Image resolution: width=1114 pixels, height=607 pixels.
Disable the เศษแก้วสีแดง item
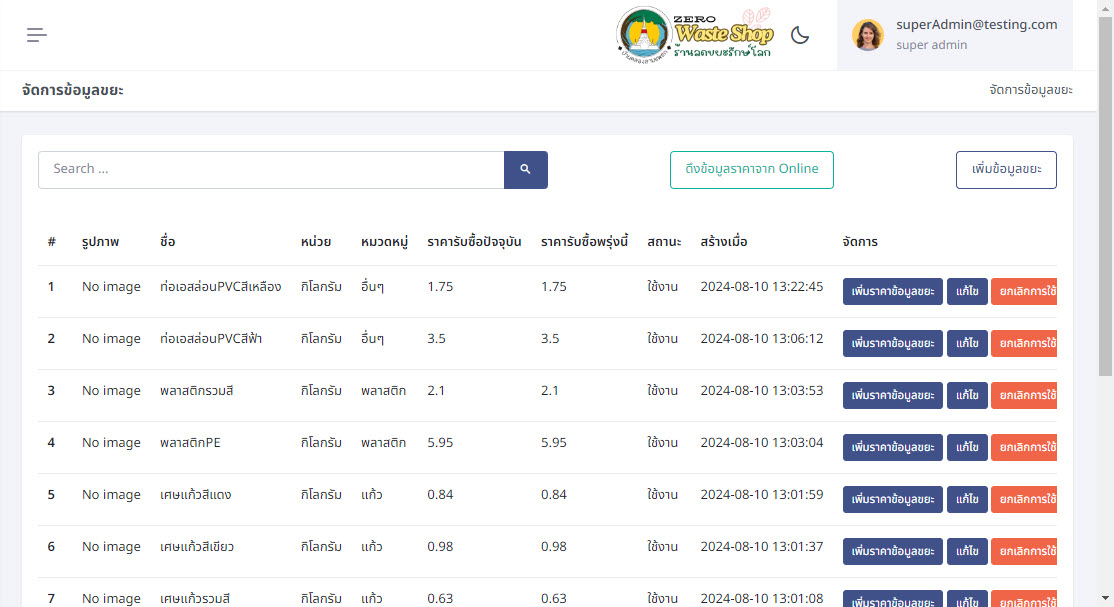pyautogui.click(x=1024, y=499)
